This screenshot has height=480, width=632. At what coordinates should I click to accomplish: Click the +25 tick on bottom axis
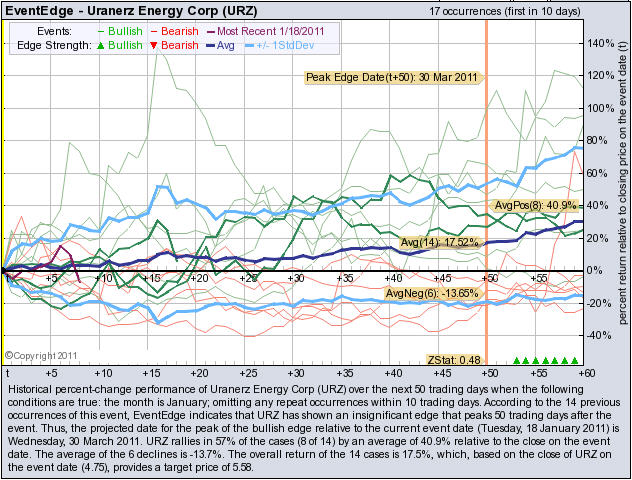coord(248,373)
